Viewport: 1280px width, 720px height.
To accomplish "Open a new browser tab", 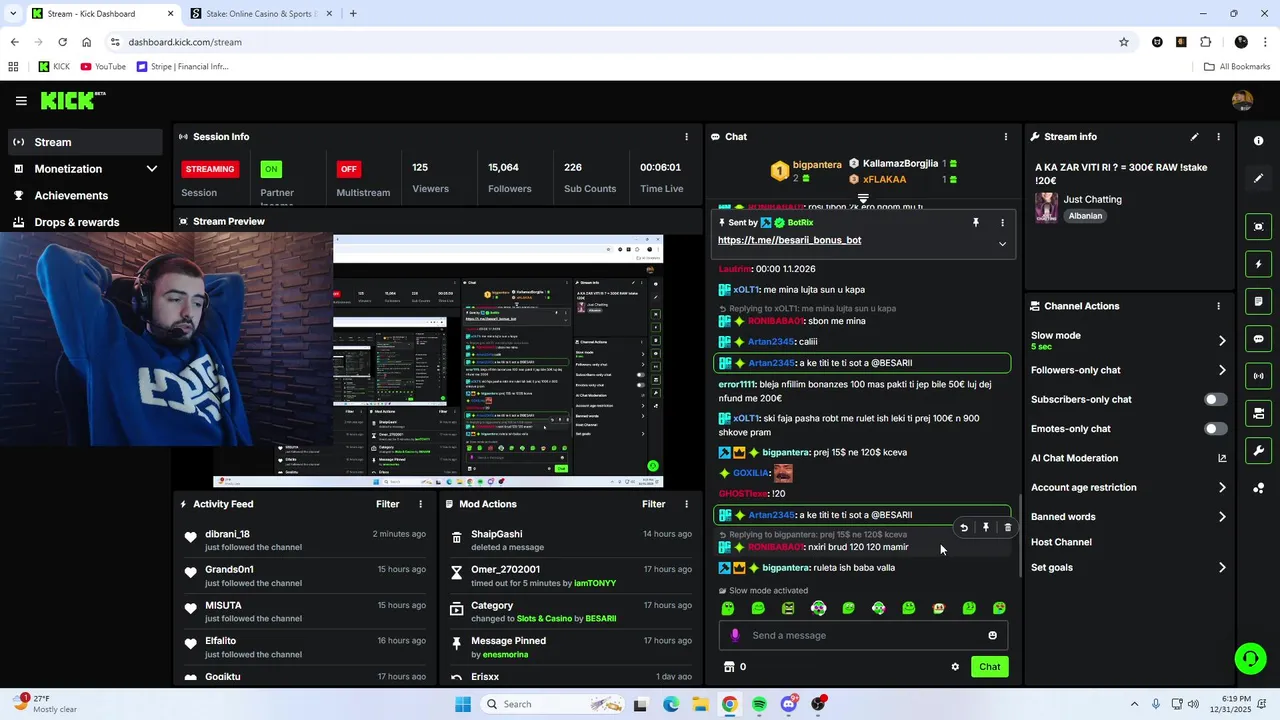I will (x=353, y=14).
